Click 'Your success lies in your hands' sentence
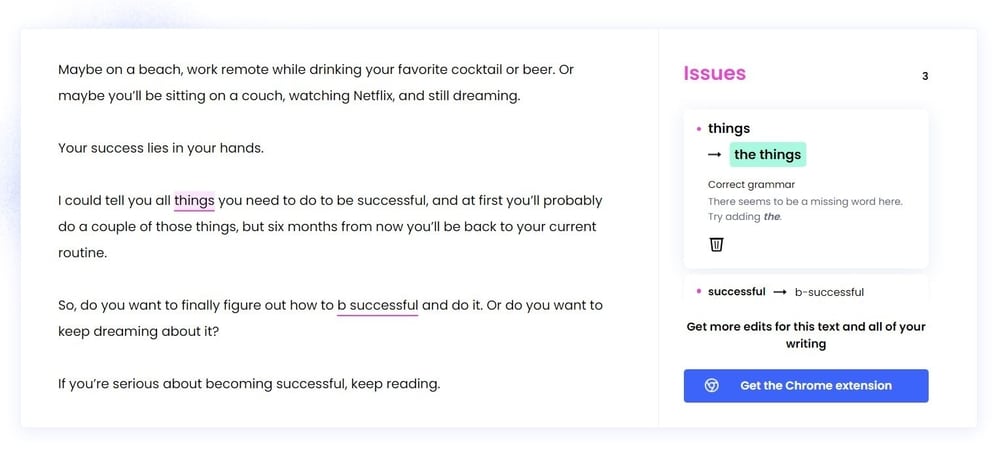This screenshot has height=455, width=1000. click(161, 148)
